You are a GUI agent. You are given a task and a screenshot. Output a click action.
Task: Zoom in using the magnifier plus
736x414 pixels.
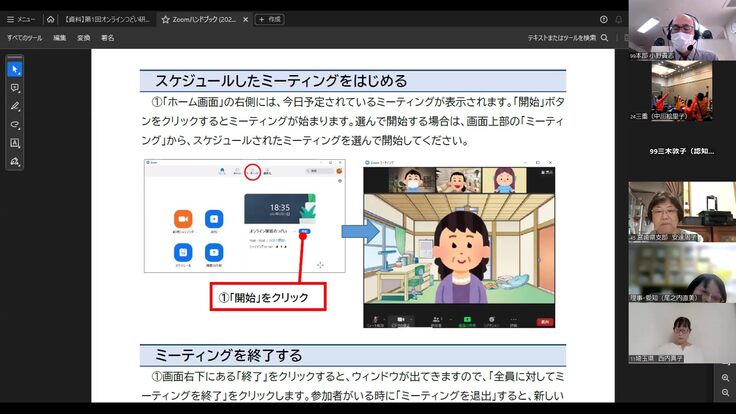(726, 378)
